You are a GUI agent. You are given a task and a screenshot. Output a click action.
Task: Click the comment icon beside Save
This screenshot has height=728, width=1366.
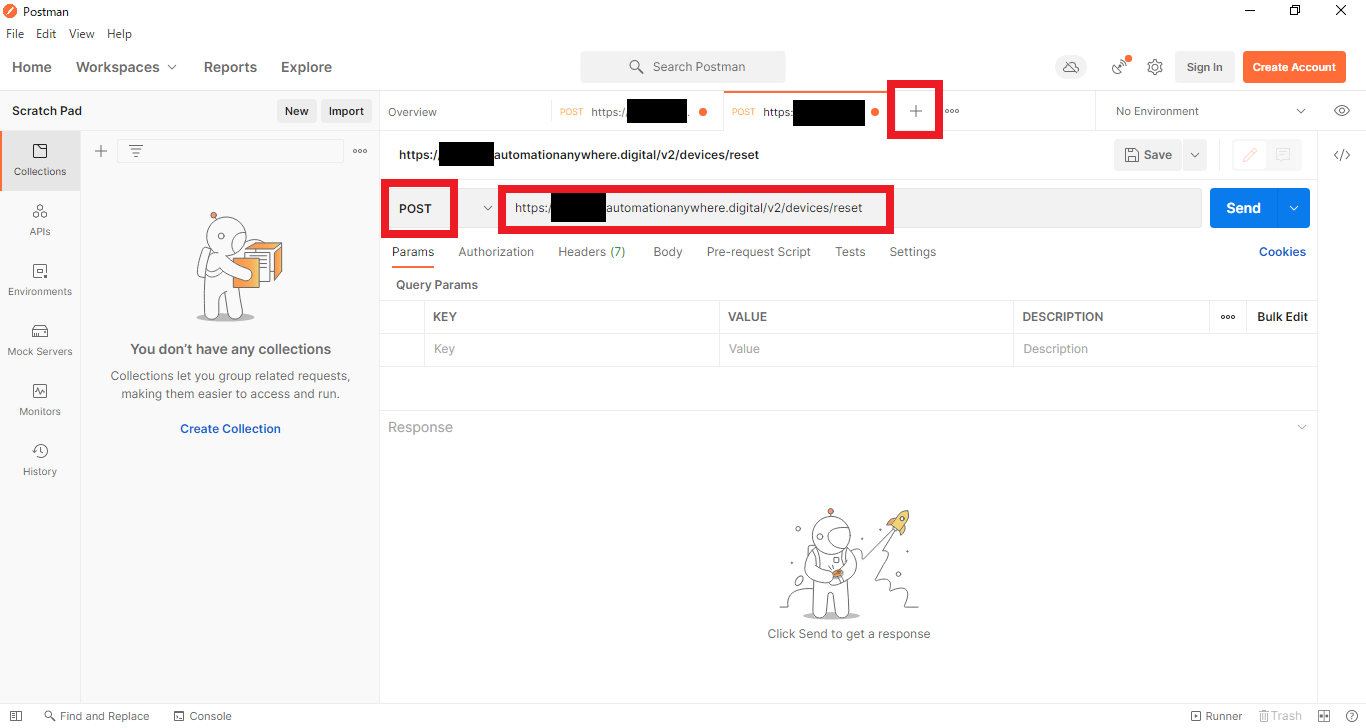coord(1283,155)
